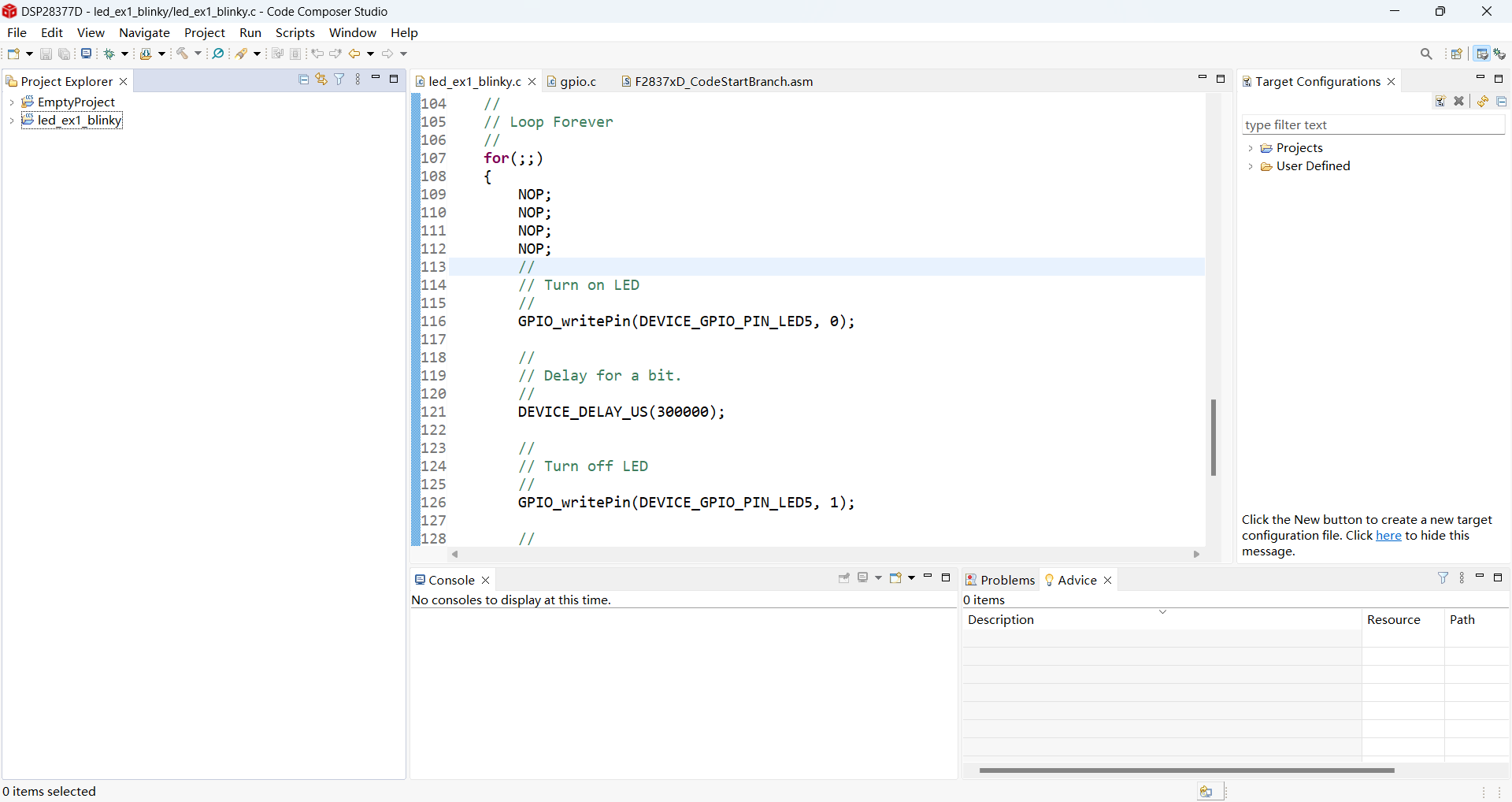Click the 'here' link to hide message
Image resolution: width=1512 pixels, height=802 pixels.
click(1388, 536)
